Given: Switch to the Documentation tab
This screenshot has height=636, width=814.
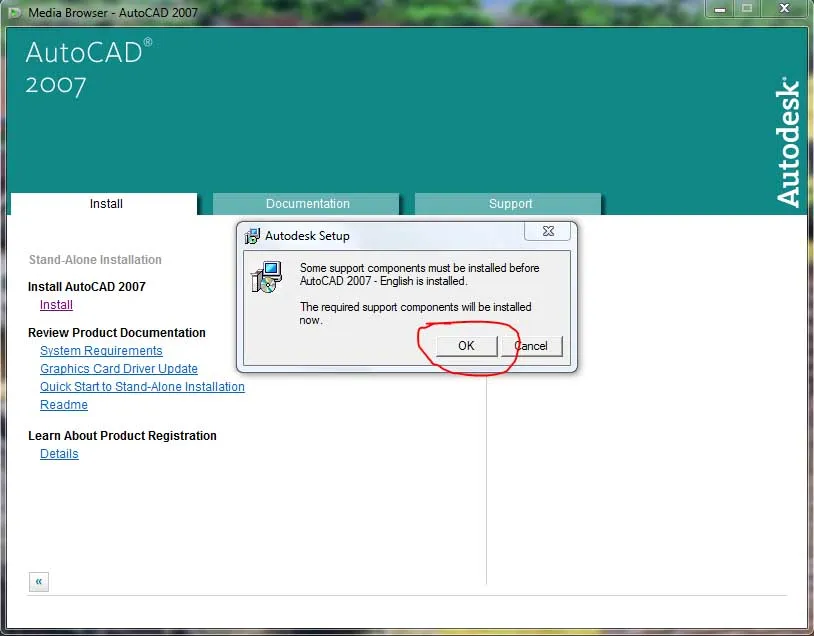Looking at the screenshot, I should tap(305, 203).
